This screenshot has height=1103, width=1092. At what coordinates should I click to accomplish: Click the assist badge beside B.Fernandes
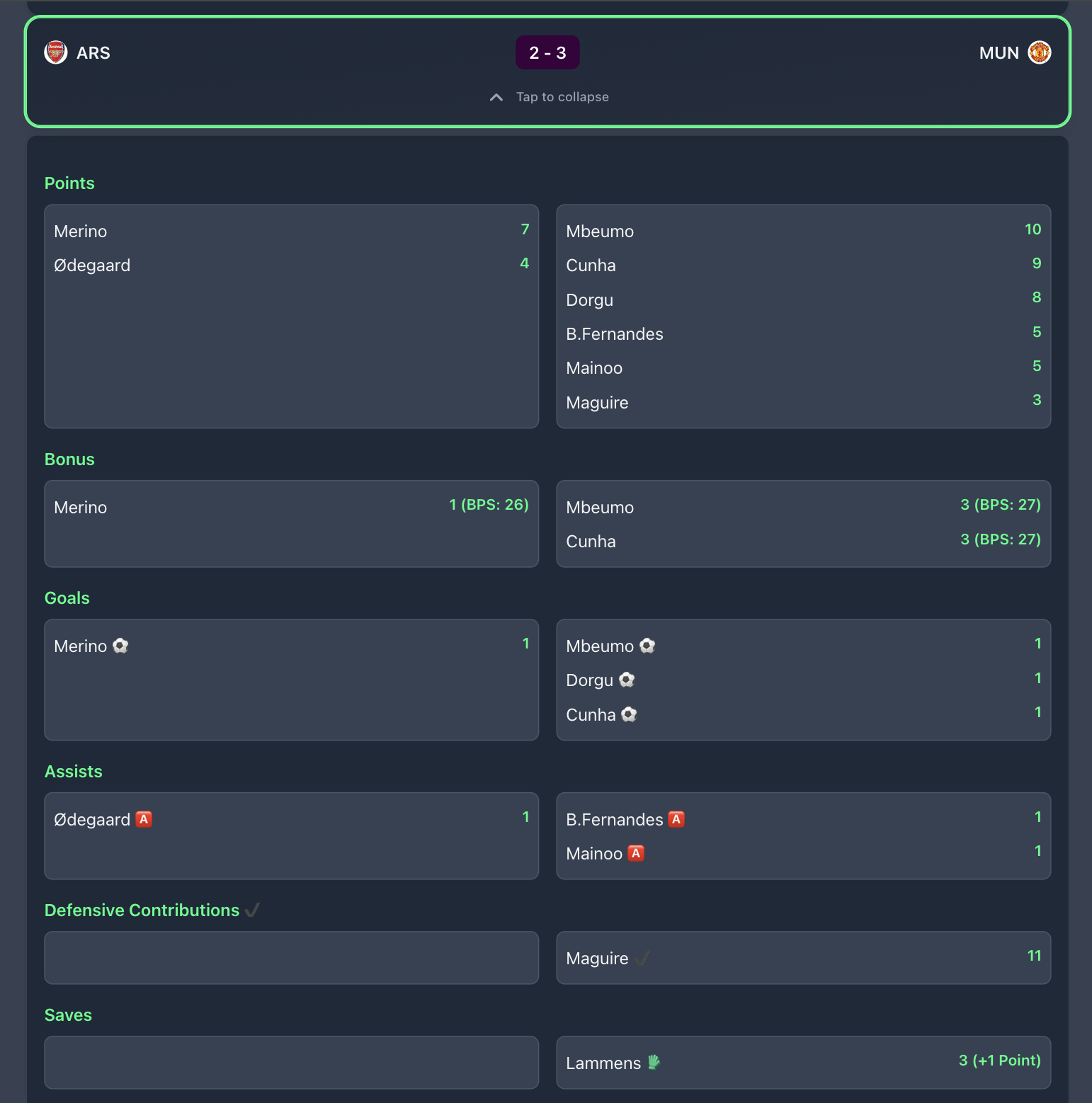coord(676,819)
